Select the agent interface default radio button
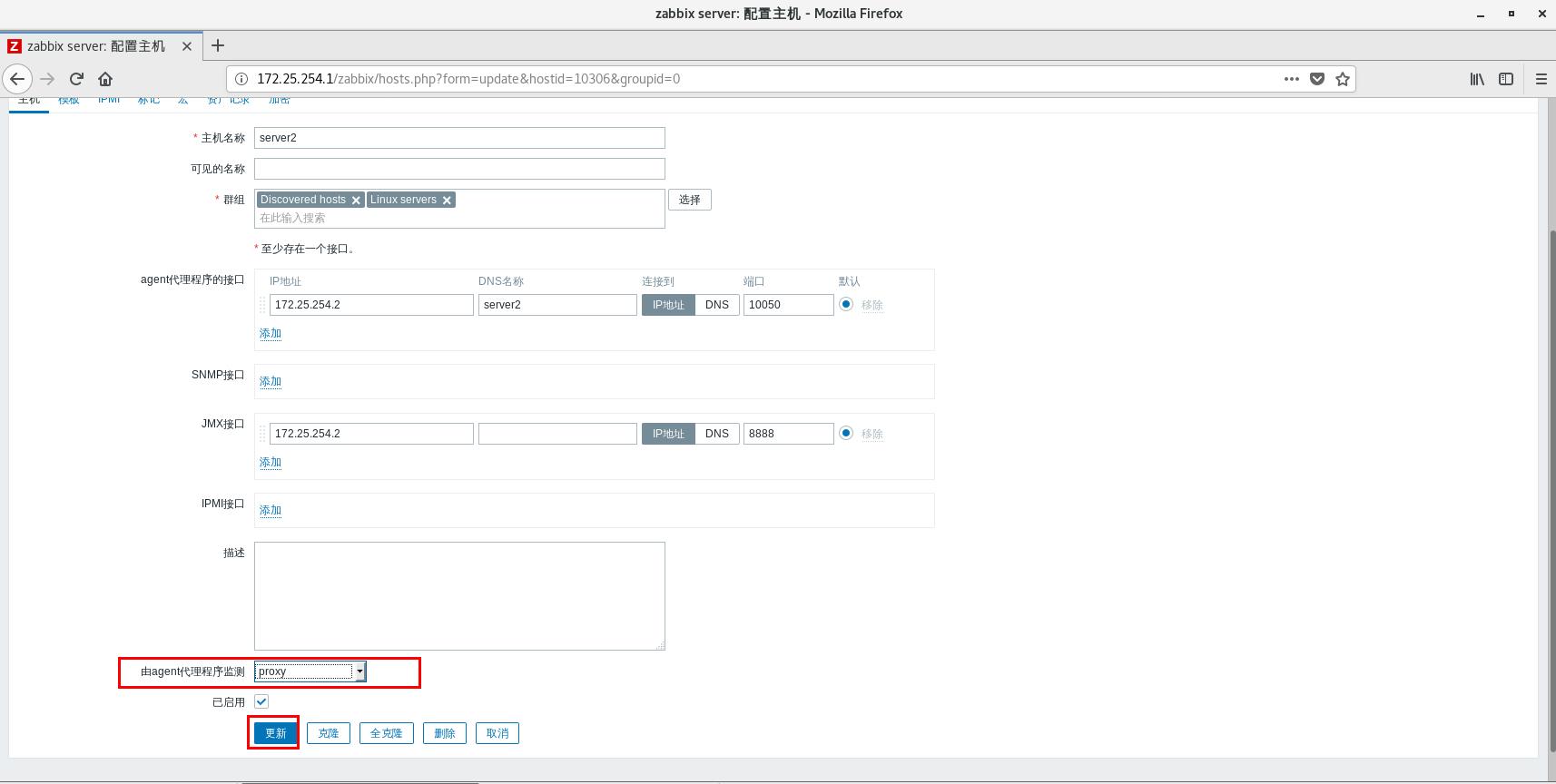 (x=846, y=304)
